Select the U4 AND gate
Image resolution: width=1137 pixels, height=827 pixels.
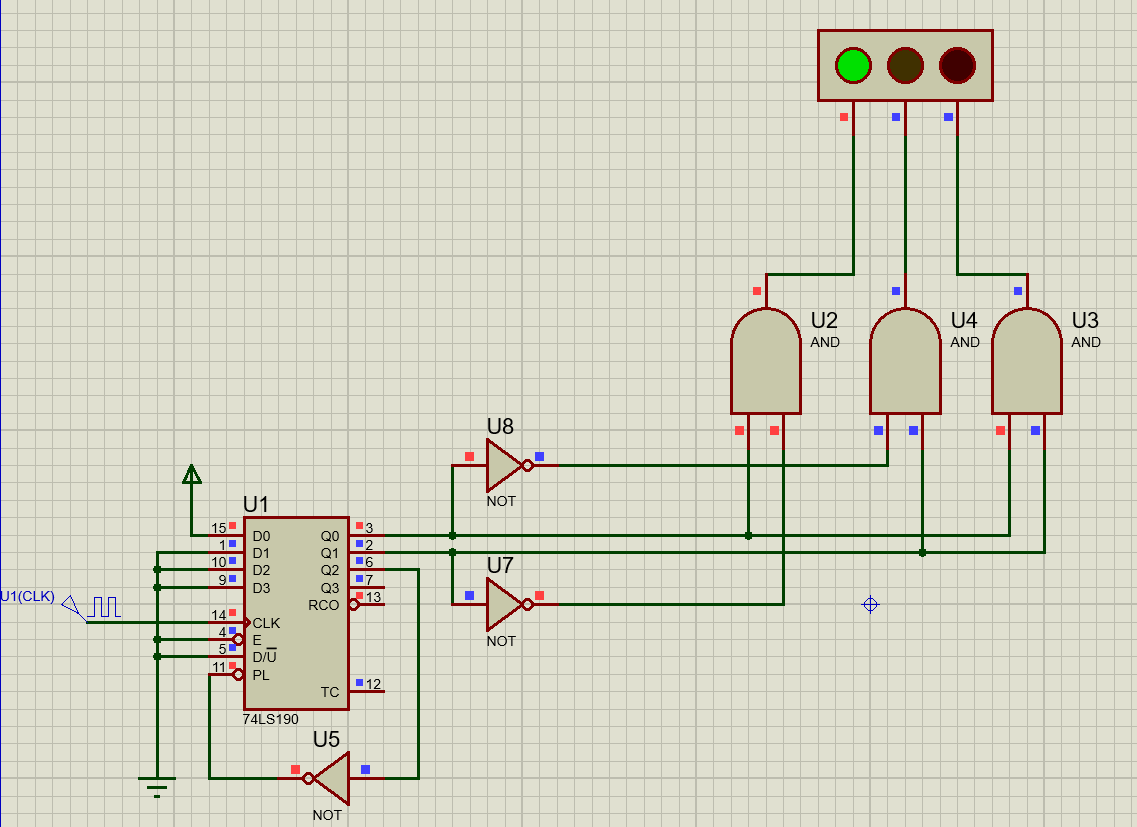(x=905, y=362)
